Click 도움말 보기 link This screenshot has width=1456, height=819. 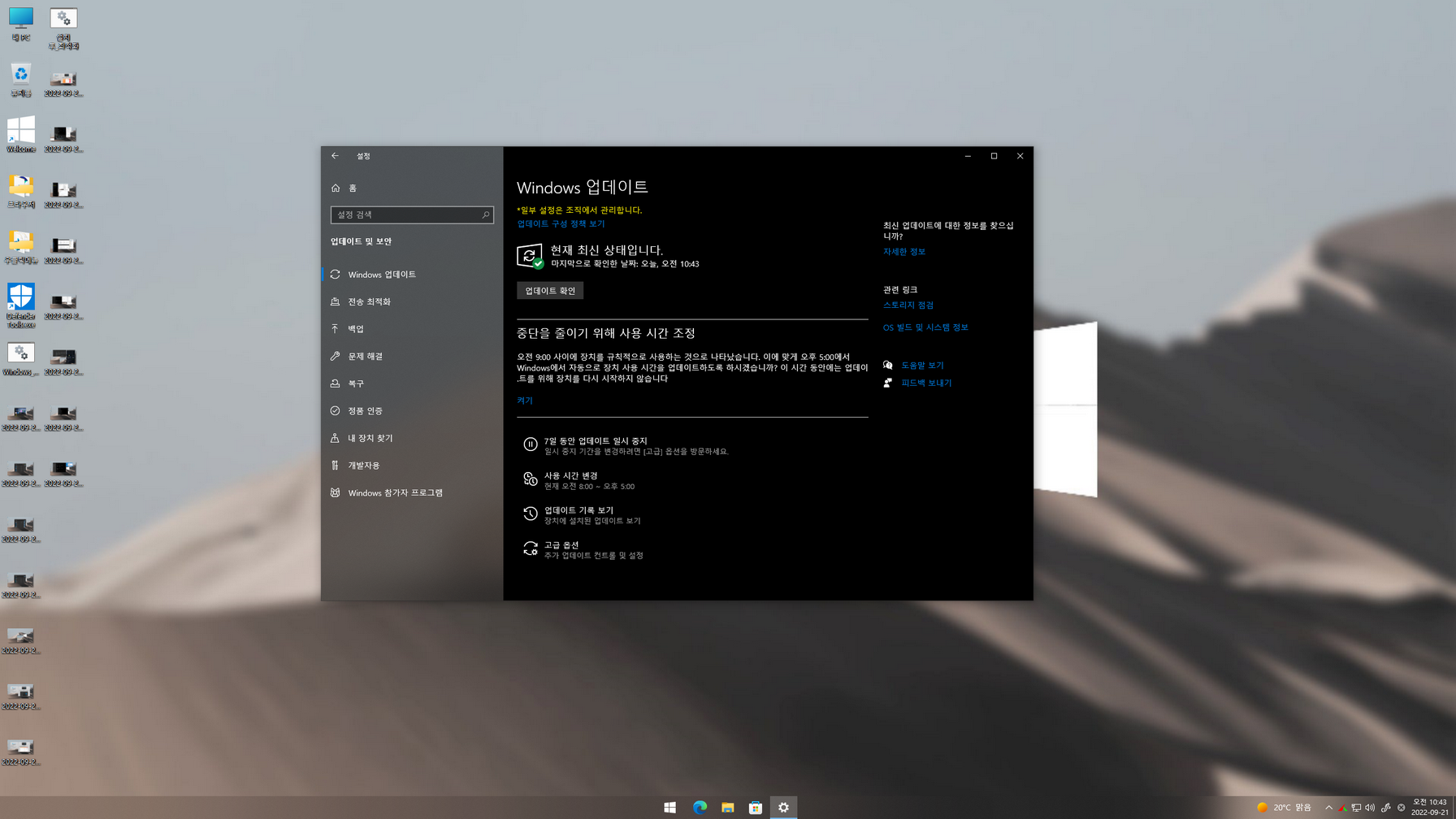click(x=922, y=366)
